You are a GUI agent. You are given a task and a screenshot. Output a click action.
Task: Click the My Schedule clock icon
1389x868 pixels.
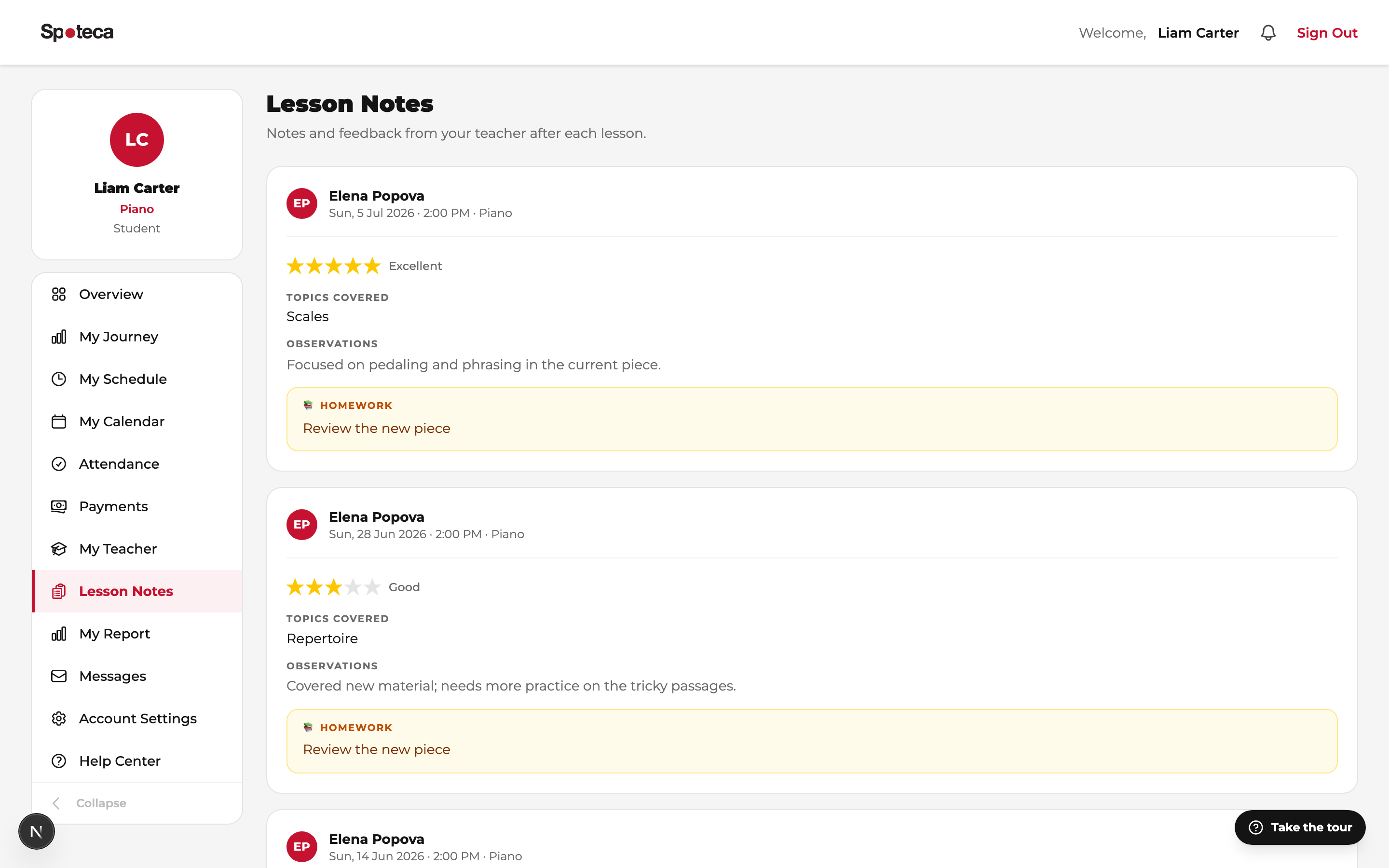[58, 379]
